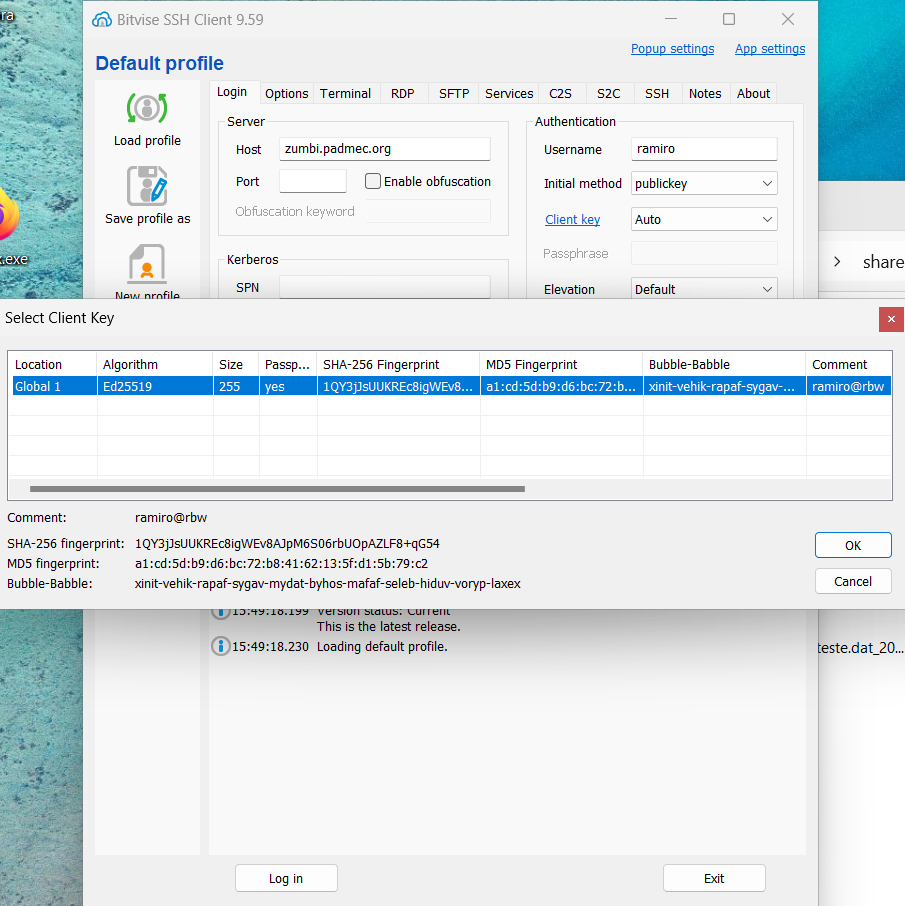The image size is (905, 906).
Task: Click the MD5 Fingerprint column header
Action: coord(561,365)
